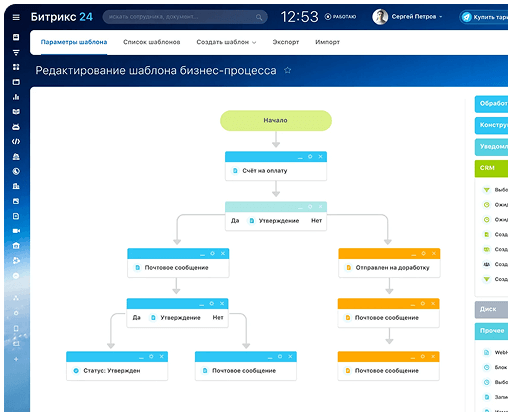Click the Купить тариф button
This screenshot has width=508, height=412.
click(484, 17)
